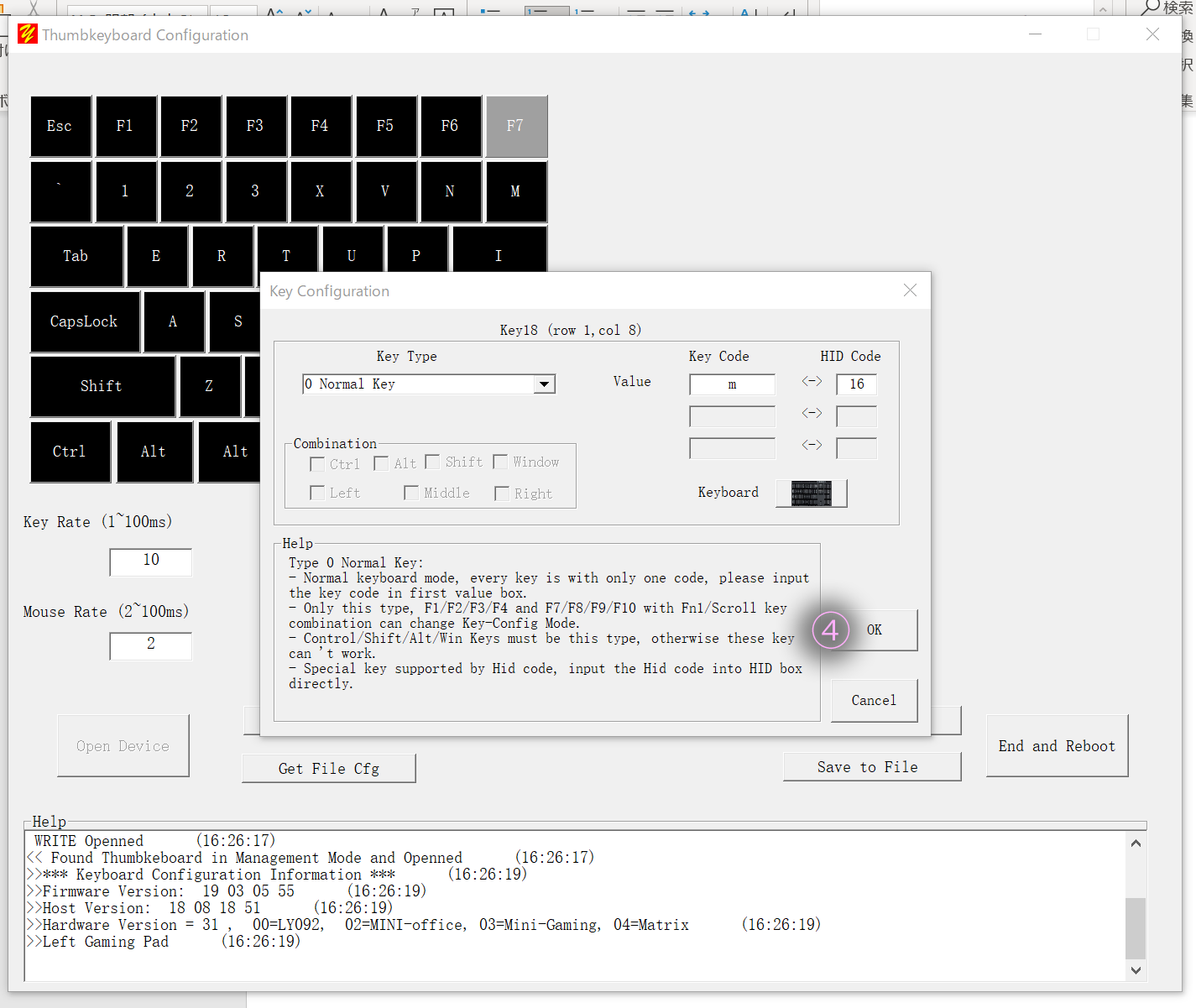
Task: Click the keyboard picker icon button
Action: coord(811,494)
